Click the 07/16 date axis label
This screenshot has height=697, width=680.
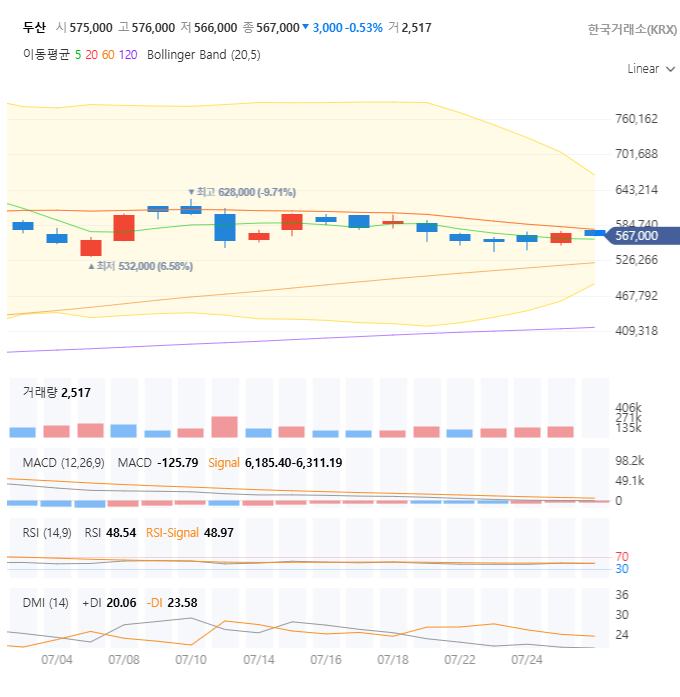pos(326,660)
